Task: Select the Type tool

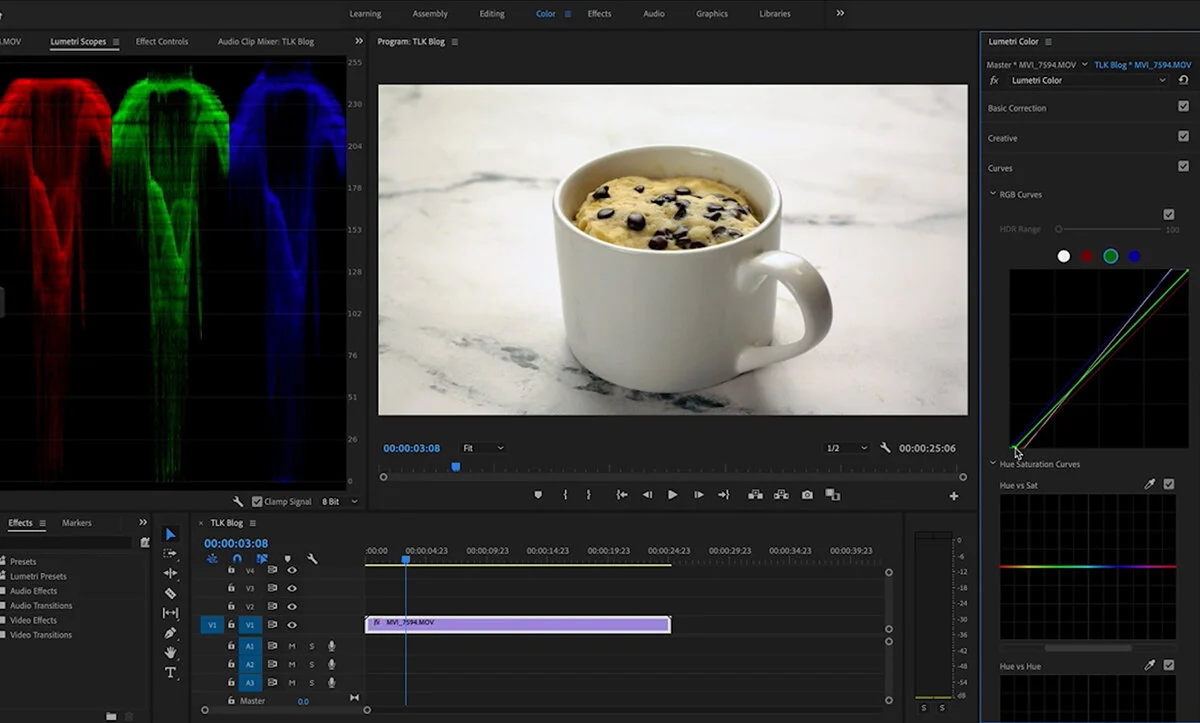Action: [x=170, y=673]
